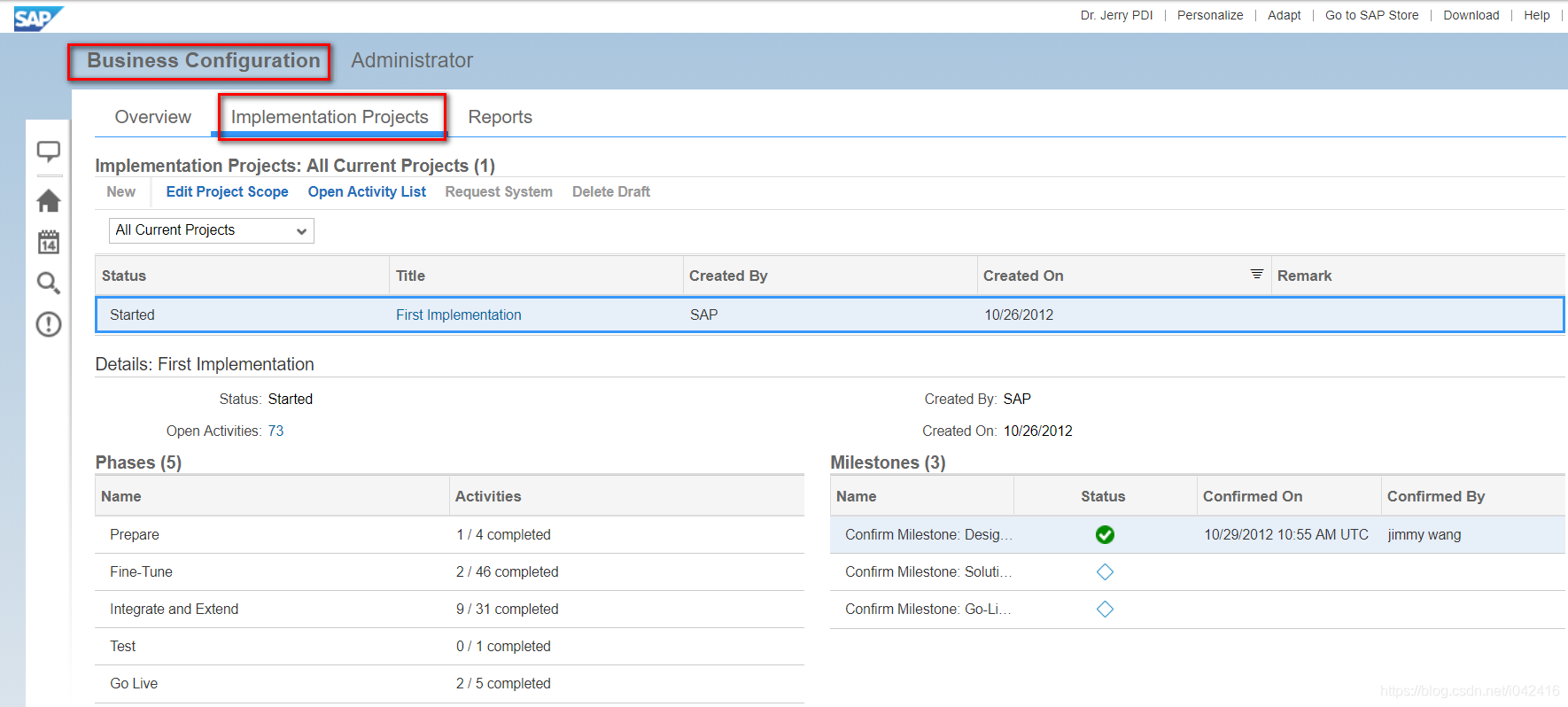
Task: Click green check status of Design milestone
Action: [1105, 534]
